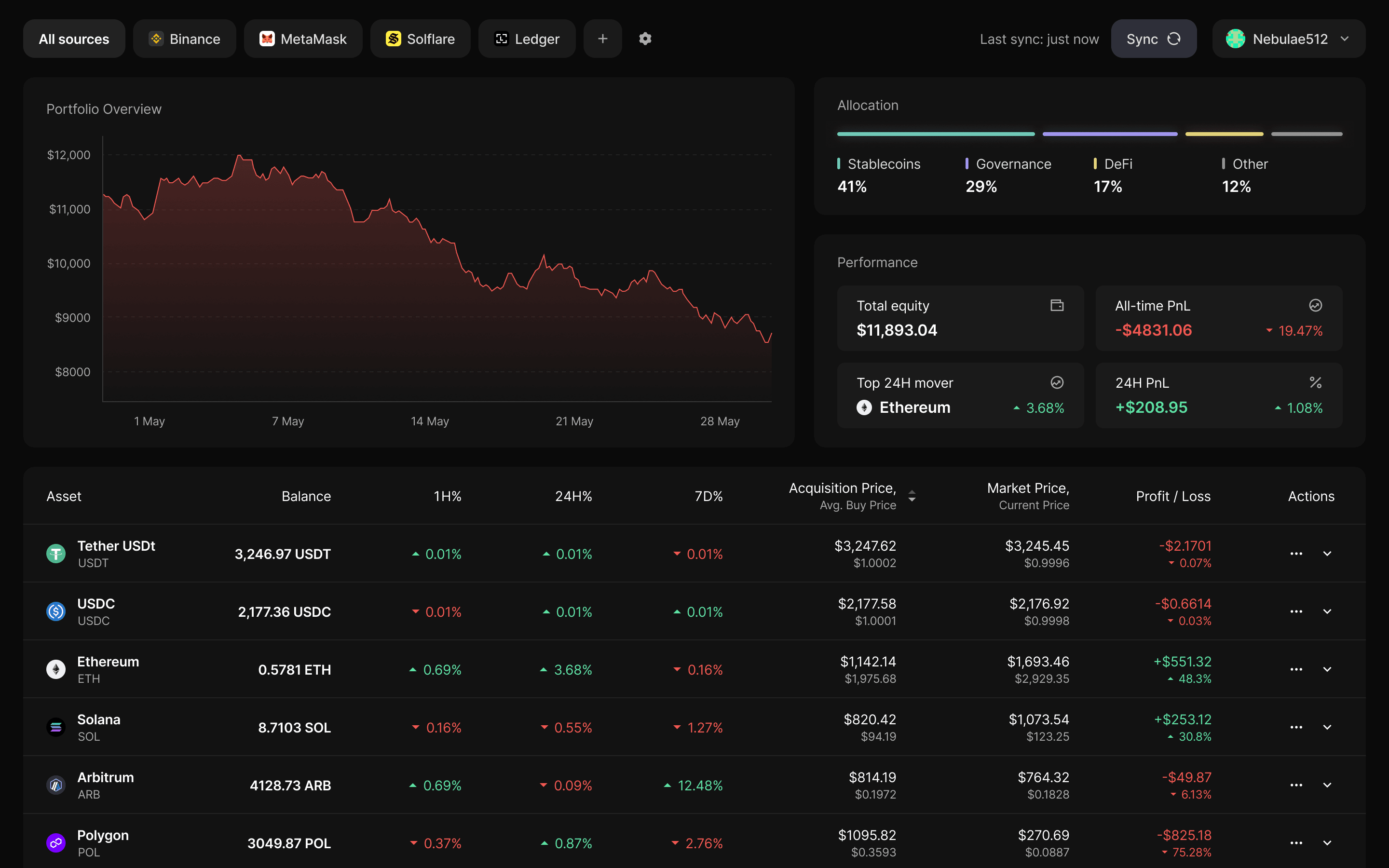
Task: Open the Nebulae512 account dropdown
Action: [1289, 39]
